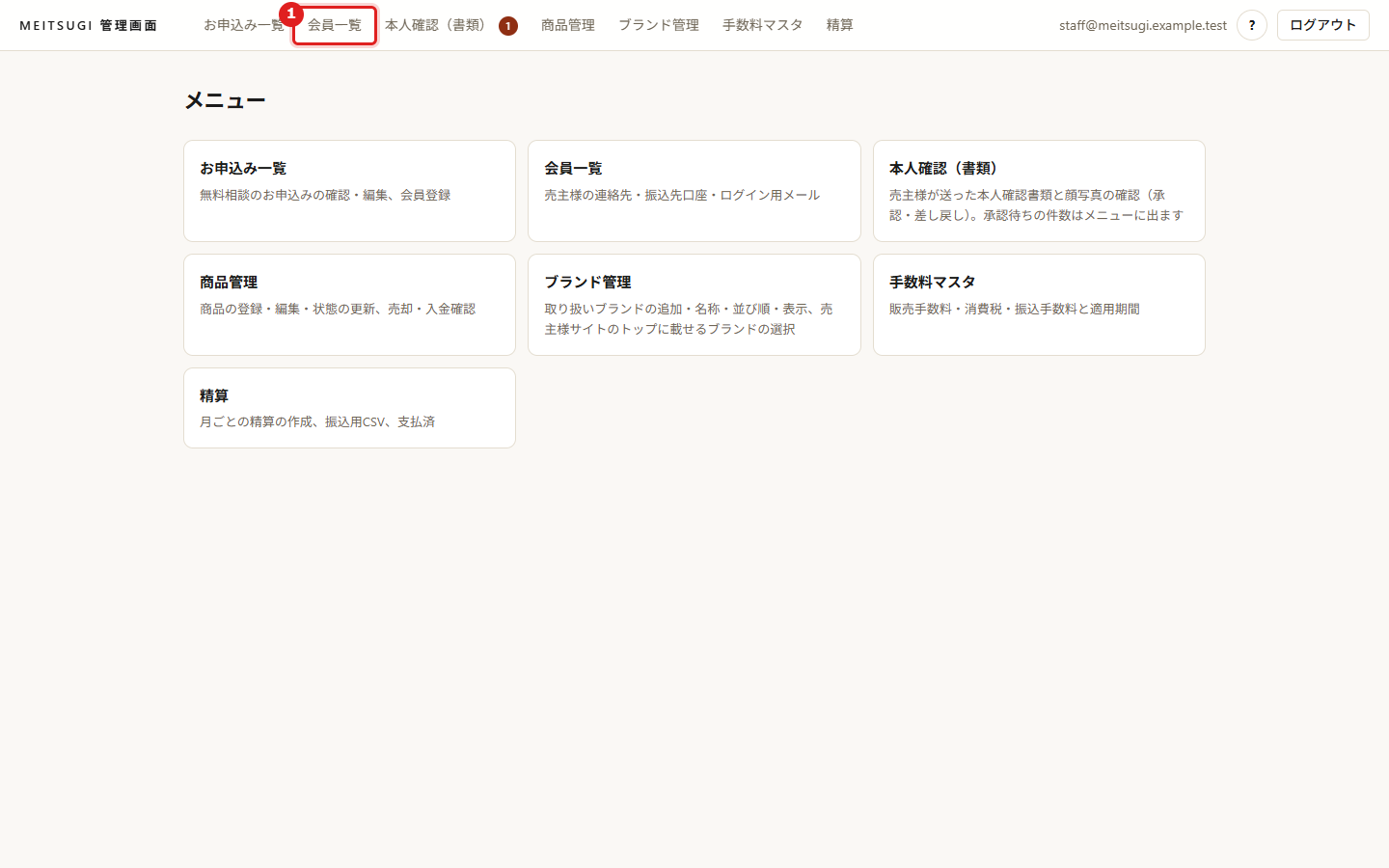Select 会員一覧 in the navigation bar
The image size is (1389, 868).
335,25
